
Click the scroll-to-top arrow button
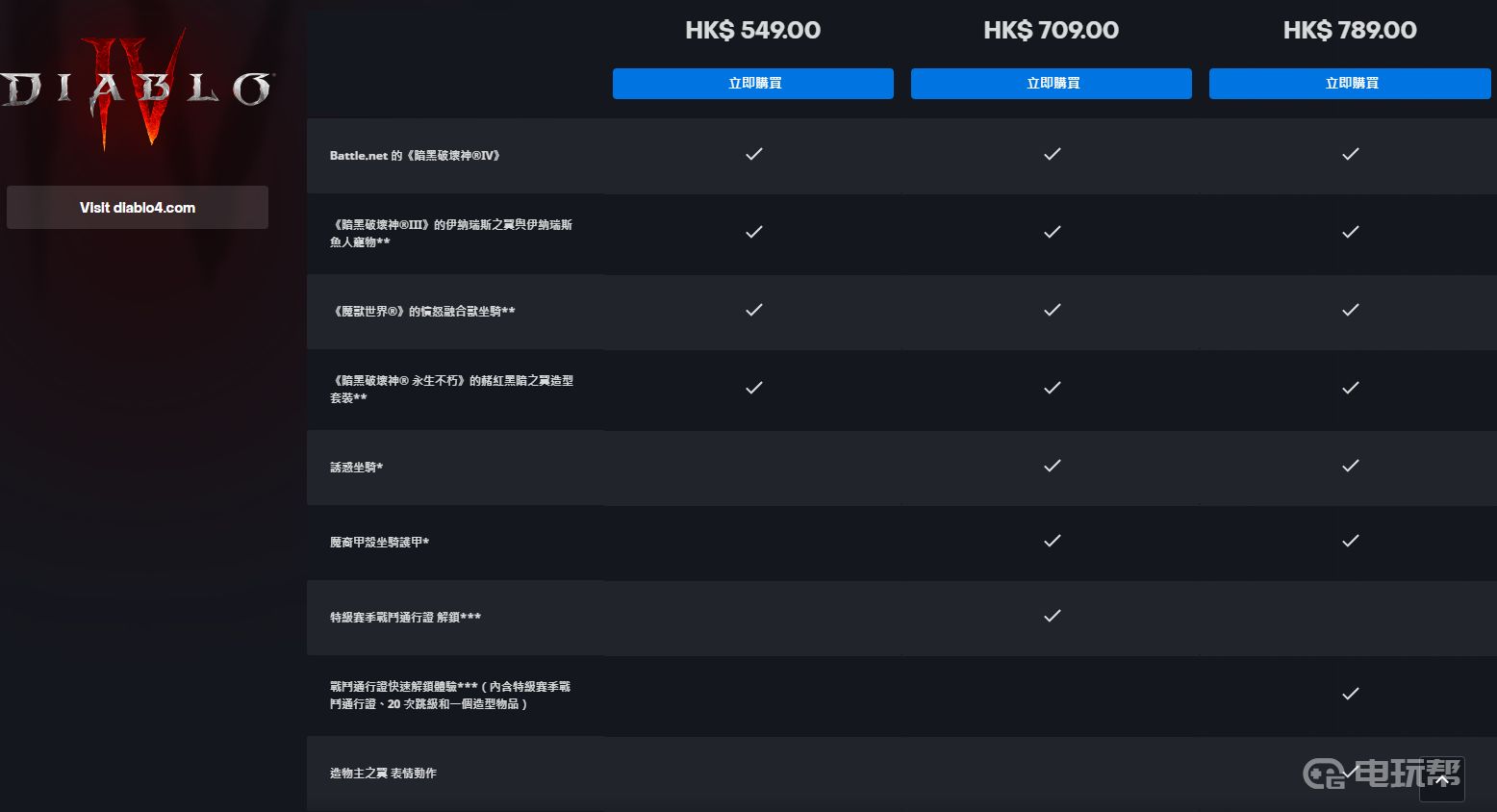[x=1441, y=779]
